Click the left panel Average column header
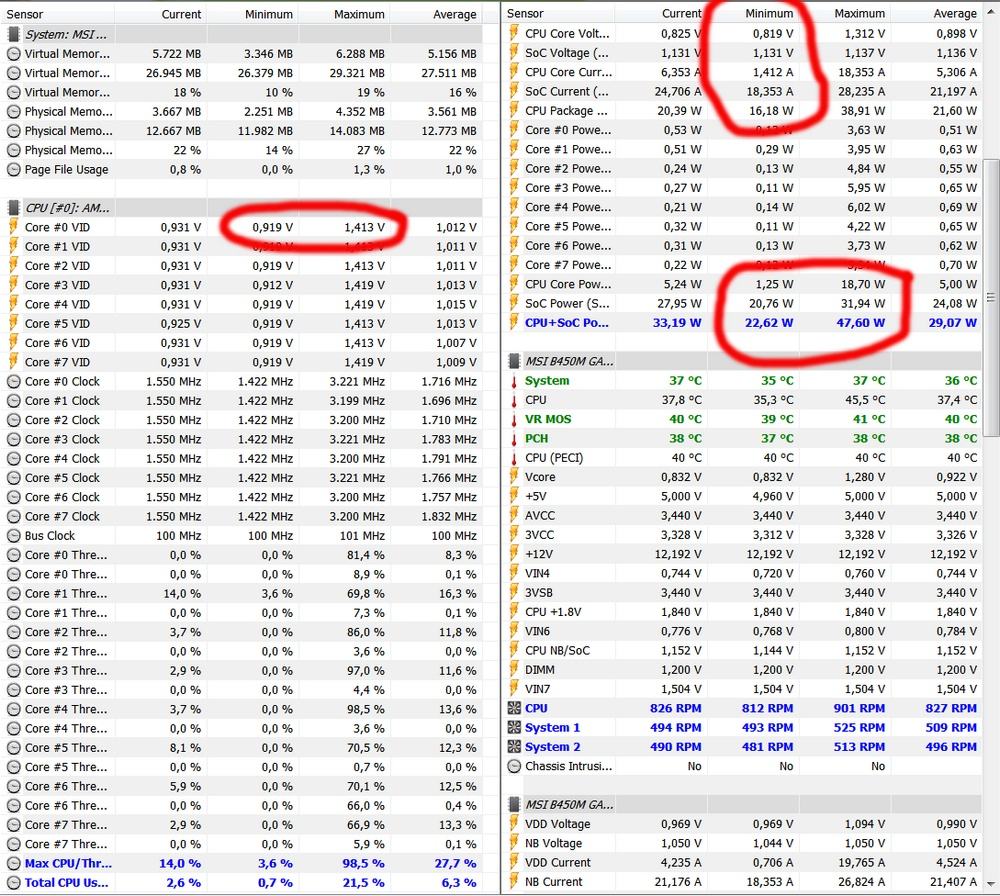Image resolution: width=1000 pixels, height=896 pixels. [436, 13]
